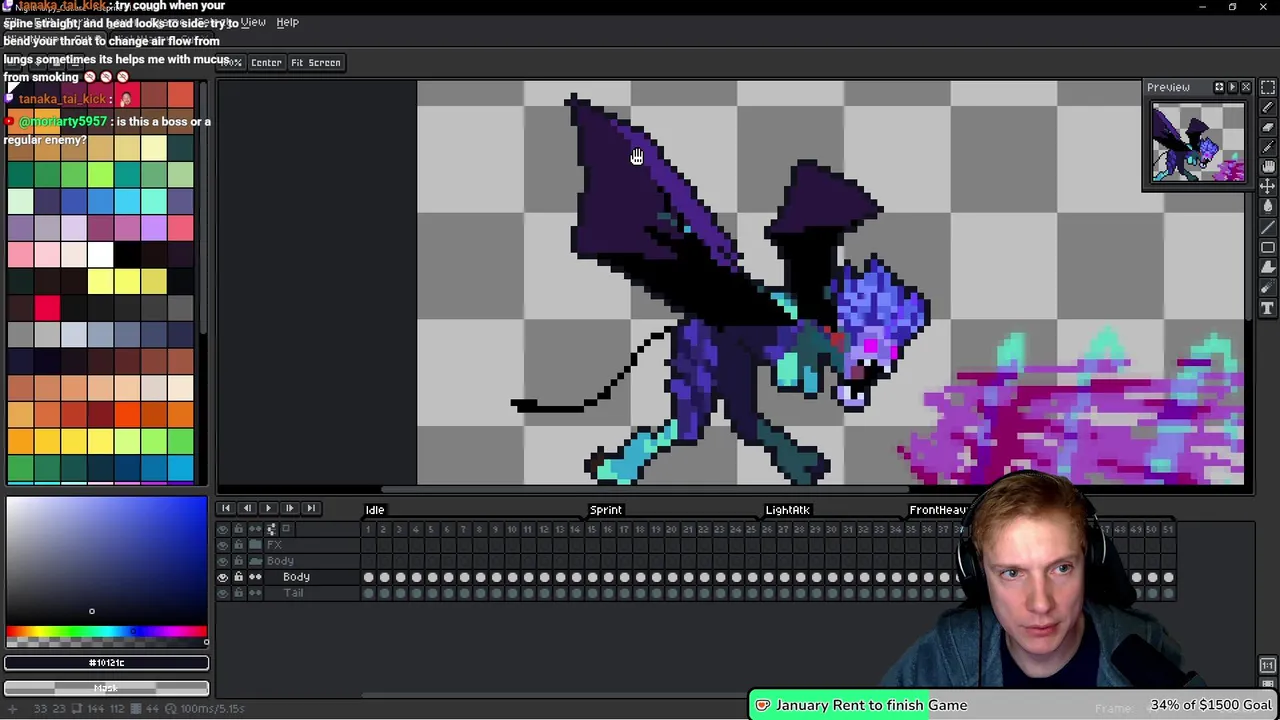Jump to the last frame

point(311,508)
